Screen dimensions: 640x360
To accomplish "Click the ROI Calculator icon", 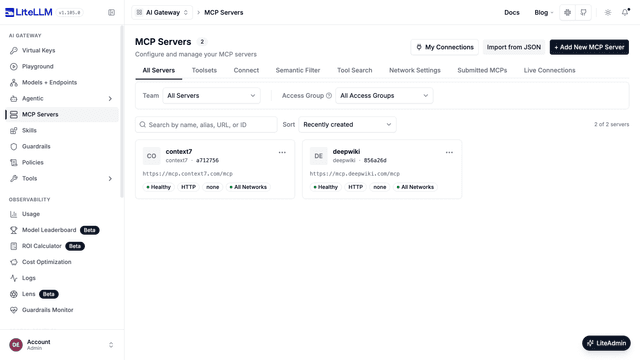I will click(14, 246).
